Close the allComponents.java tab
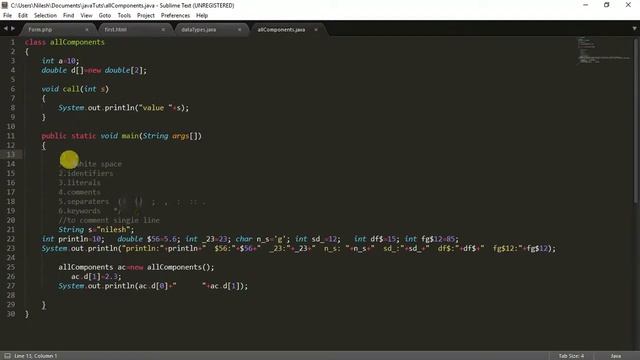This screenshot has height=360, width=640. click(x=316, y=30)
